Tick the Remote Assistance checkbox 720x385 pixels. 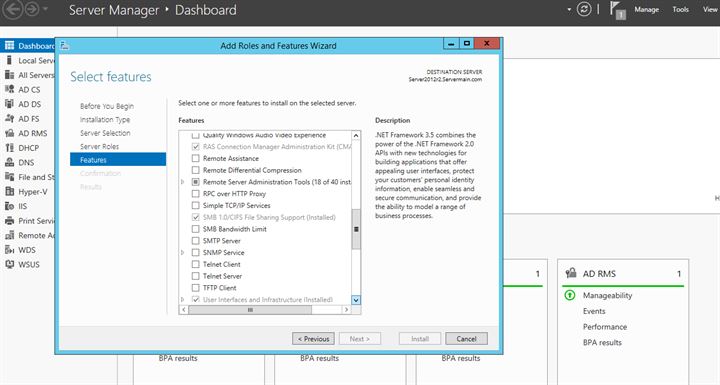coord(196,159)
